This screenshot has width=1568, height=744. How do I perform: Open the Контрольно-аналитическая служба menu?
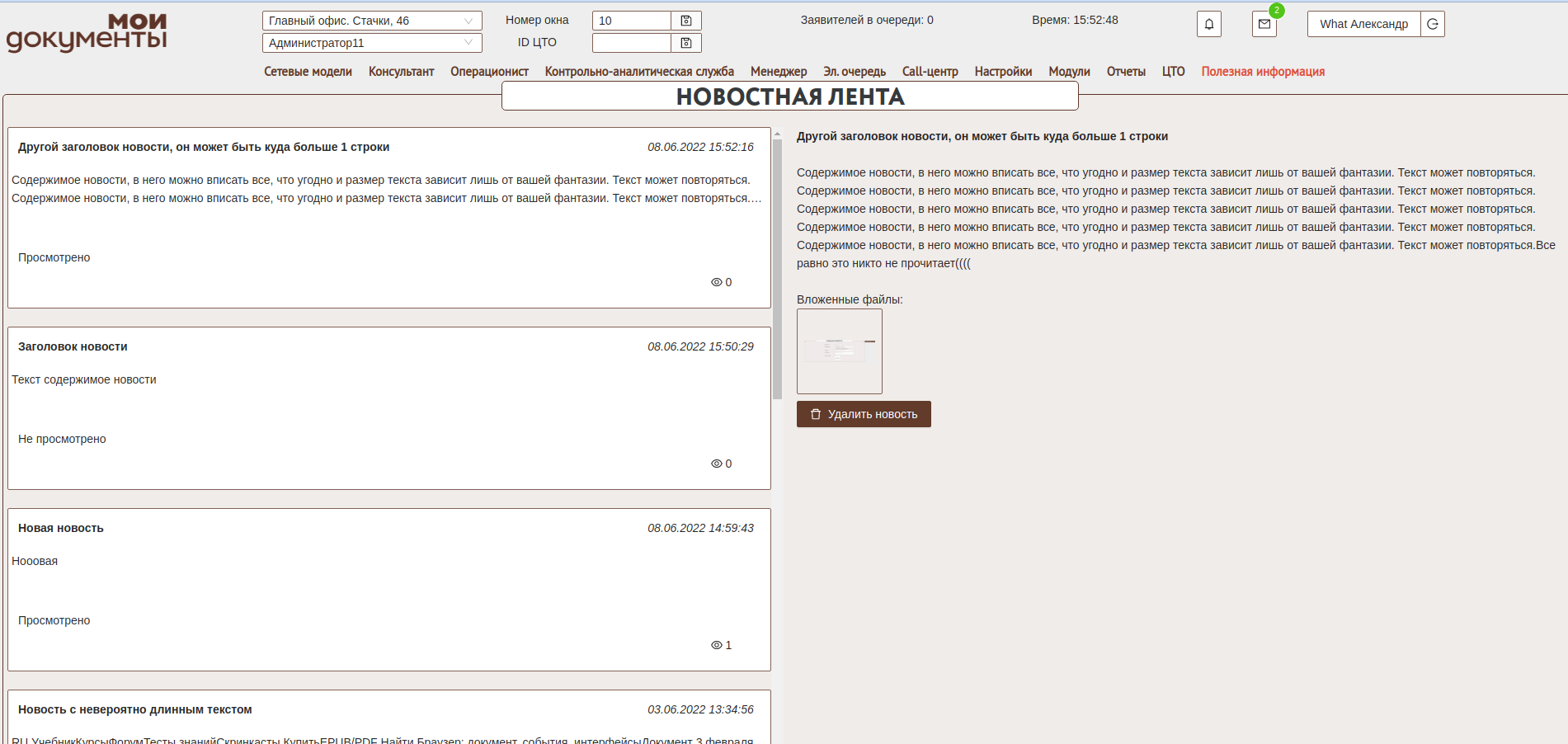[638, 72]
